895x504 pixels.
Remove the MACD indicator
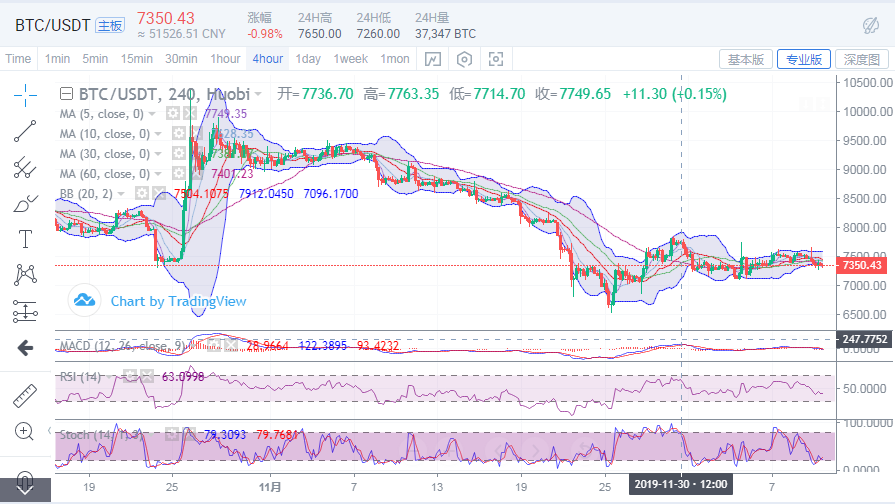click(231, 345)
